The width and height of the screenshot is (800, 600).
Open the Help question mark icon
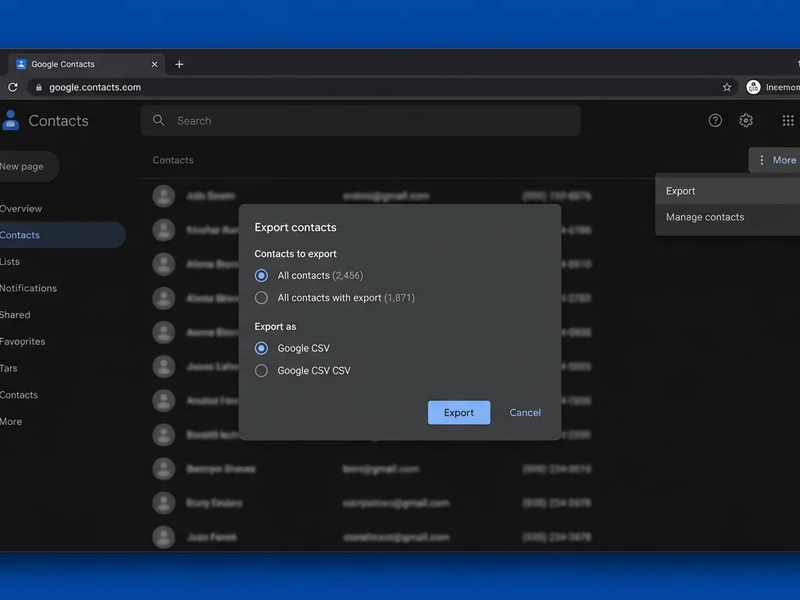[714, 120]
